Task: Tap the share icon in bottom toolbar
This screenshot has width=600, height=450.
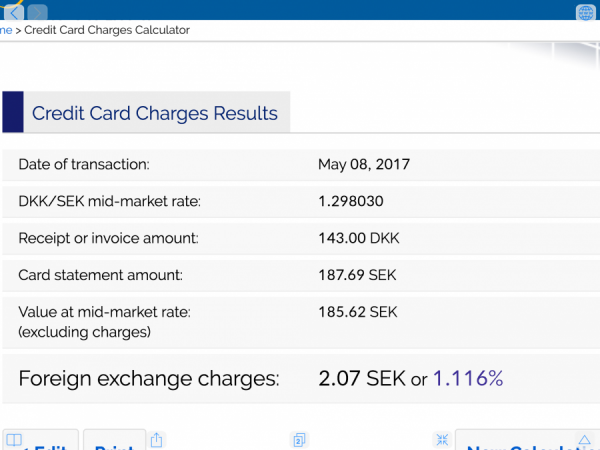Action: click(157, 439)
